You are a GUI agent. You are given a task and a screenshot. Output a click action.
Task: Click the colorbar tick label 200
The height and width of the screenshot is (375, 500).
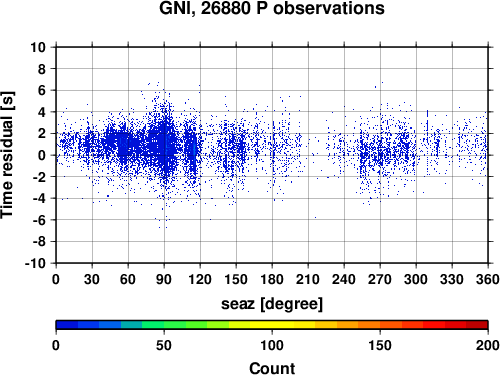pyautogui.click(x=488, y=345)
